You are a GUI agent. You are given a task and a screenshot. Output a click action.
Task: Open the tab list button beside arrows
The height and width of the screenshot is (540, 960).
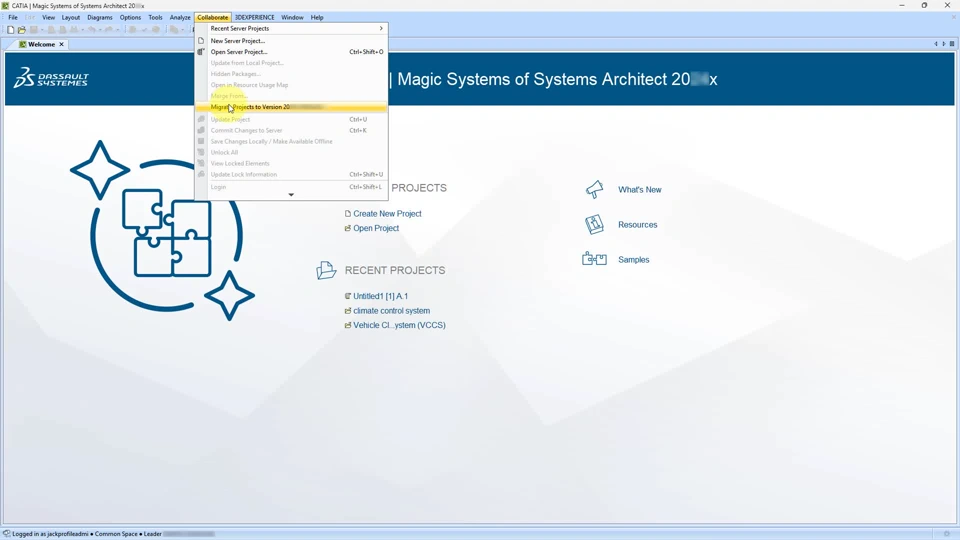pyautogui.click(x=952, y=44)
